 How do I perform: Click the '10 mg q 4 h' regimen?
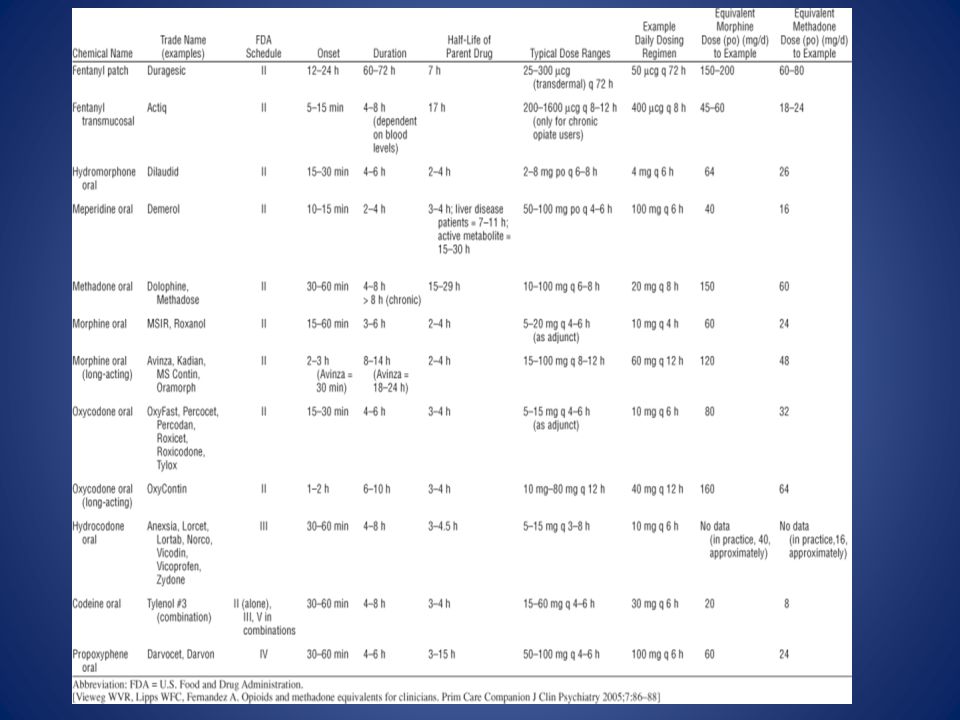654,323
